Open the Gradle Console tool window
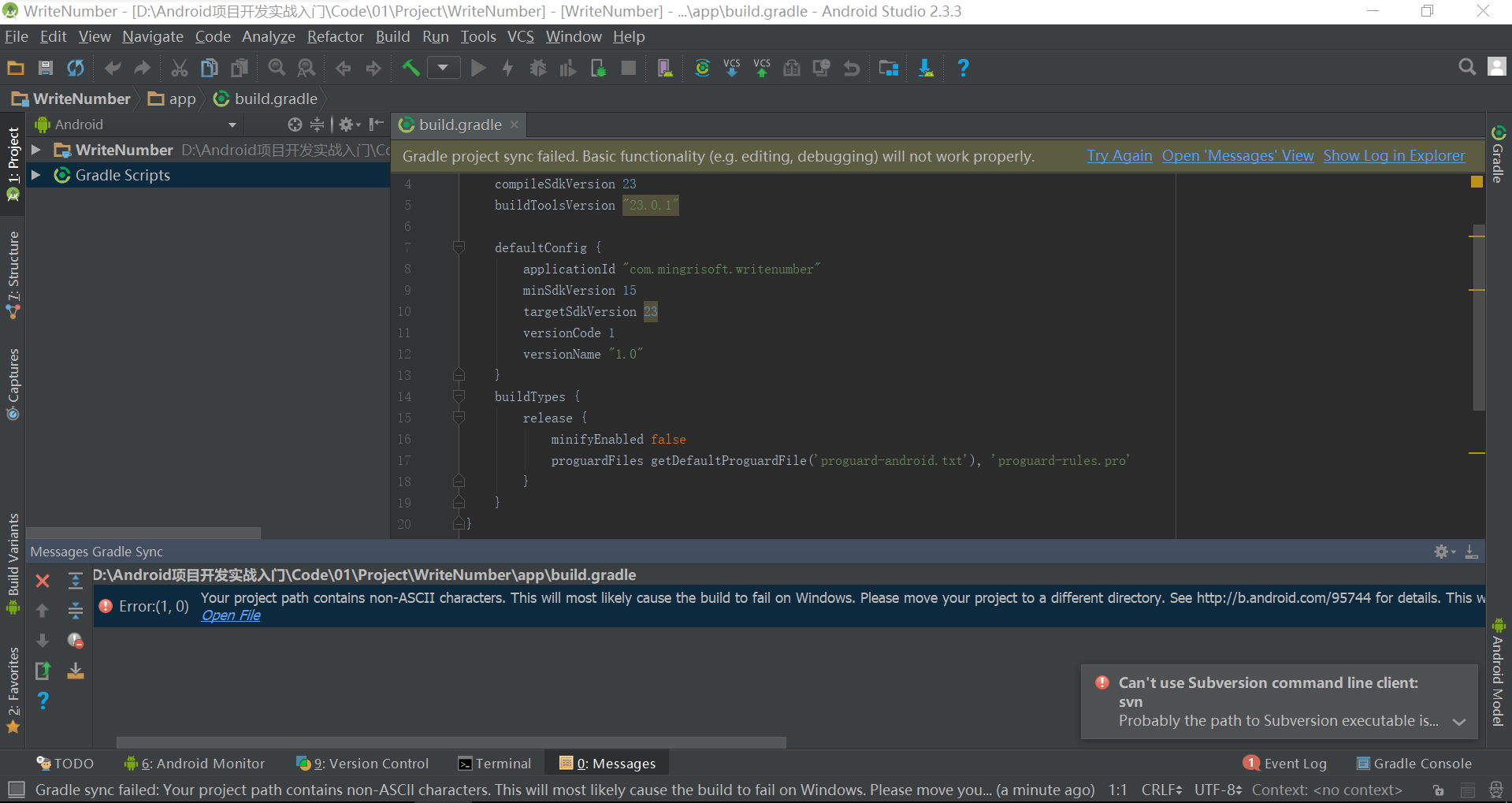The height and width of the screenshot is (803, 1512). pos(1414,764)
